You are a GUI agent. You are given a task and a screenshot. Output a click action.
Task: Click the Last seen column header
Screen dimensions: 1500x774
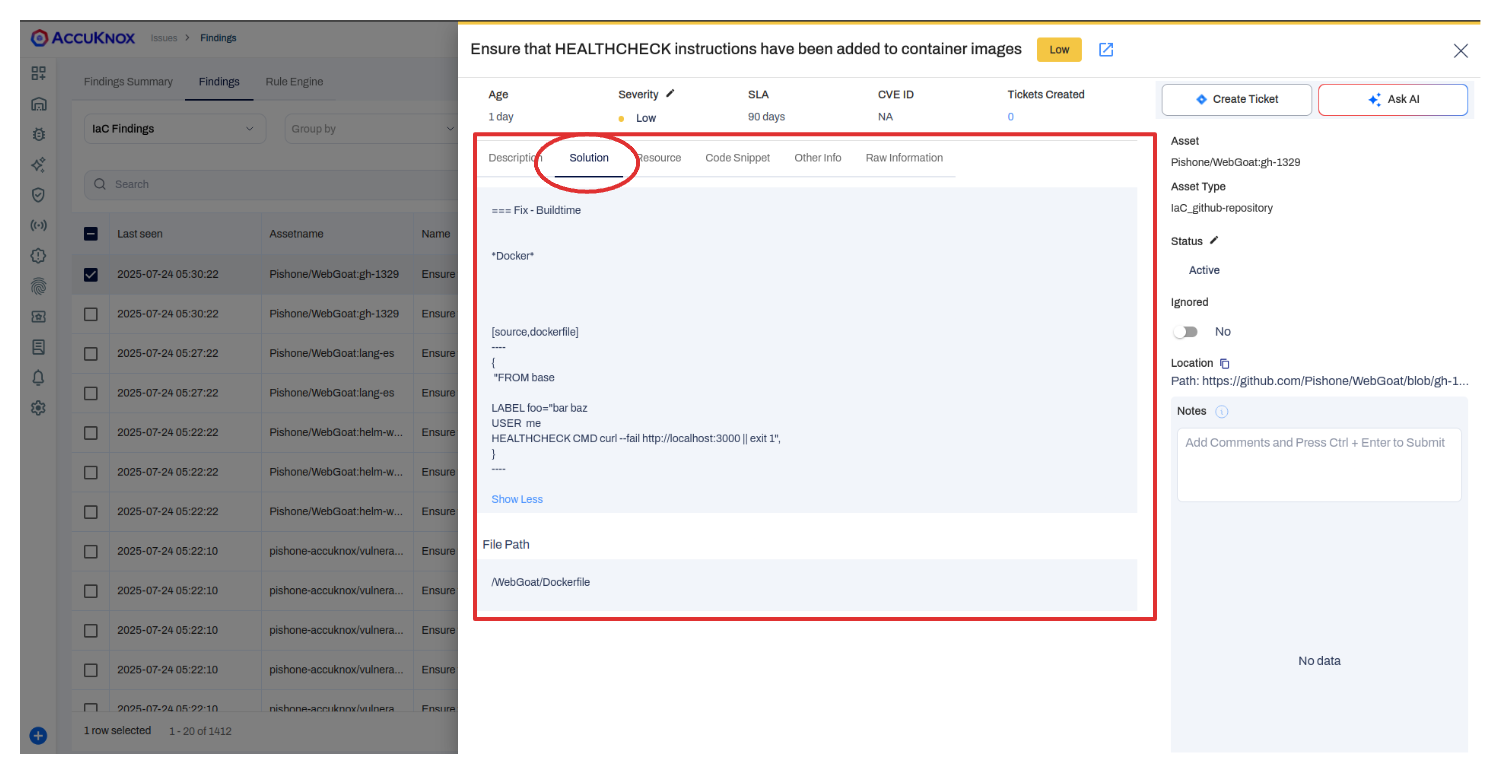click(x=140, y=233)
